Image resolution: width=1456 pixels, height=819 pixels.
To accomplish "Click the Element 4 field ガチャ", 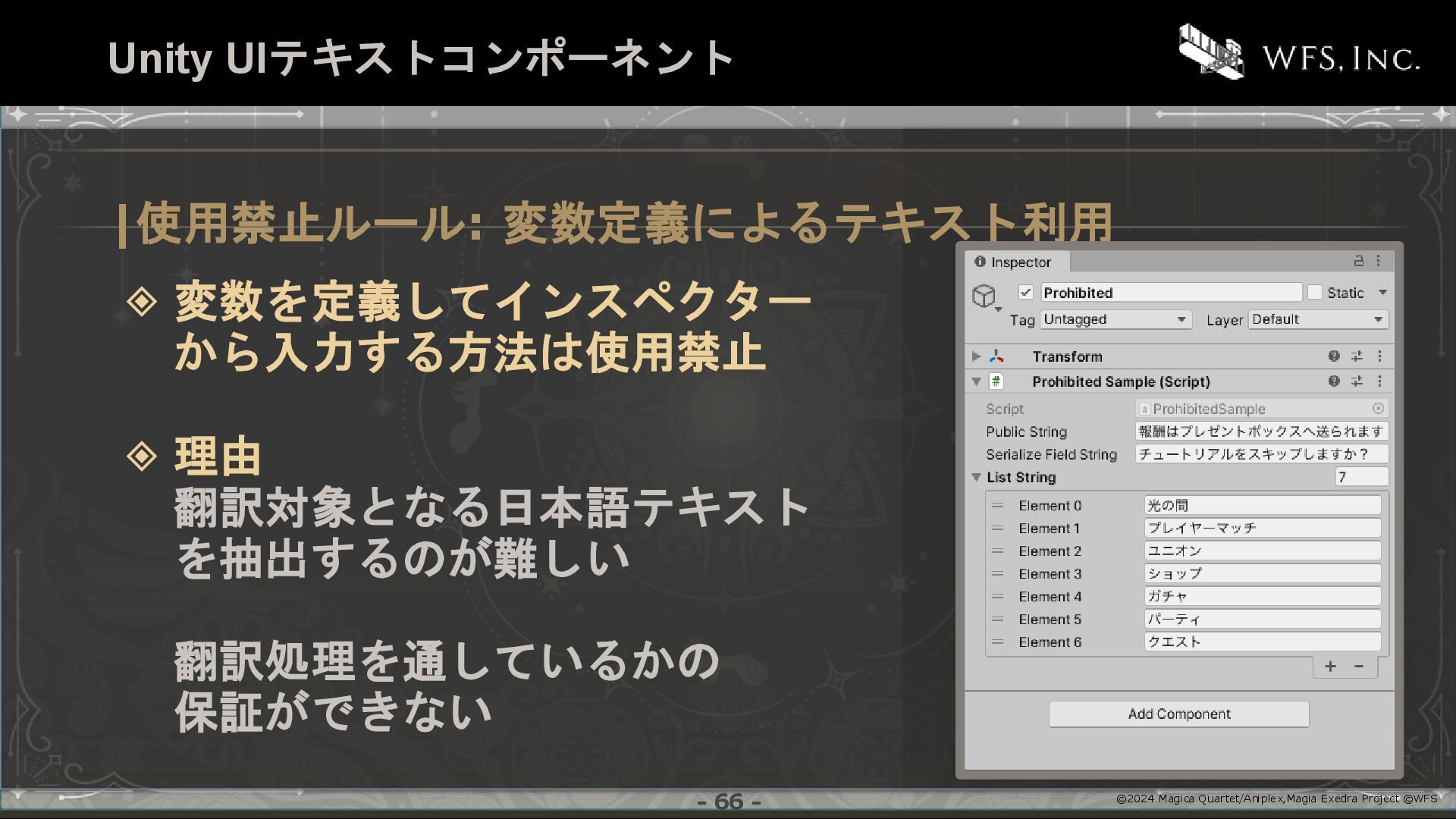I will [x=1262, y=597].
